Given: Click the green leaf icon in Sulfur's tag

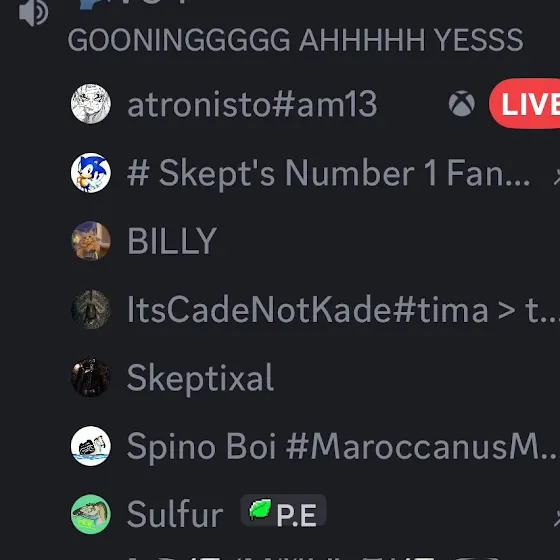Looking at the screenshot, I should pyautogui.click(x=260, y=509).
